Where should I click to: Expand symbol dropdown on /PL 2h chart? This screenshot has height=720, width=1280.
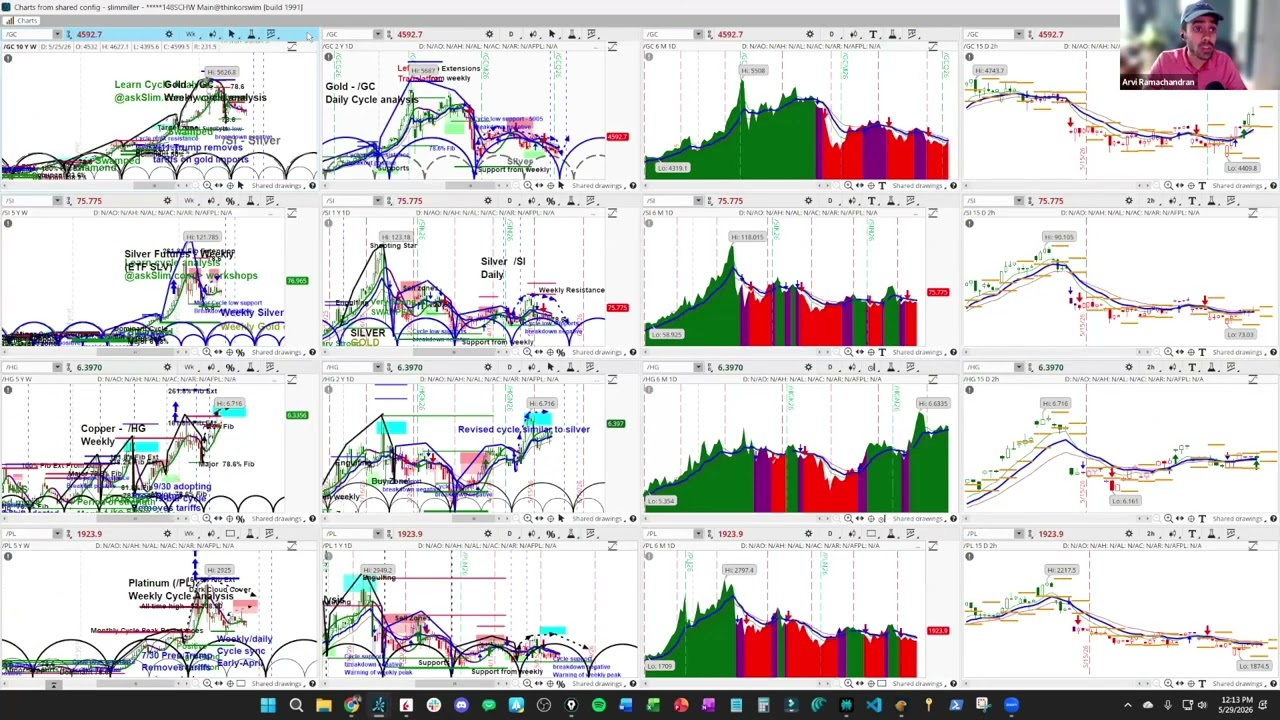1018,534
